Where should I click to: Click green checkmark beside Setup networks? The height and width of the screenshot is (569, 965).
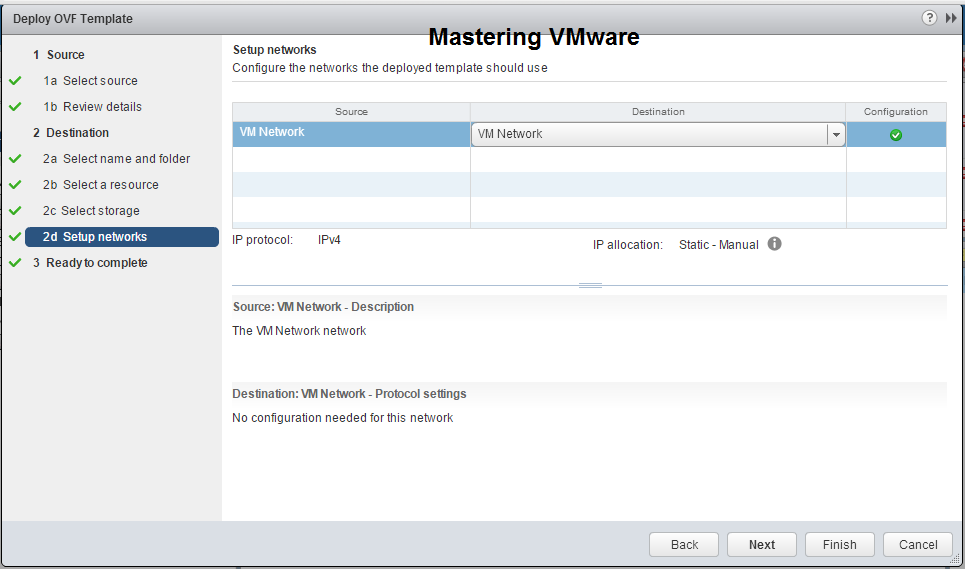point(15,237)
